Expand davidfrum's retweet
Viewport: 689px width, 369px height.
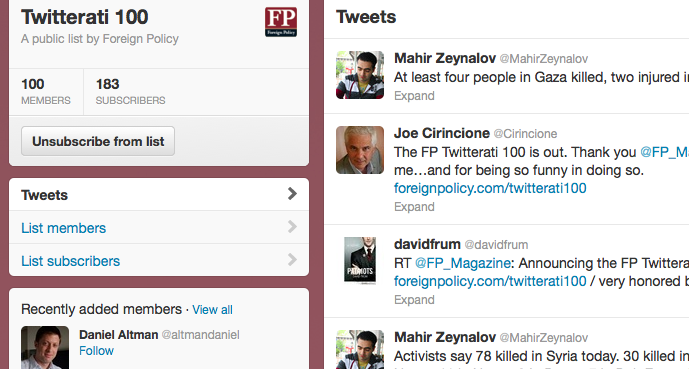pos(414,300)
